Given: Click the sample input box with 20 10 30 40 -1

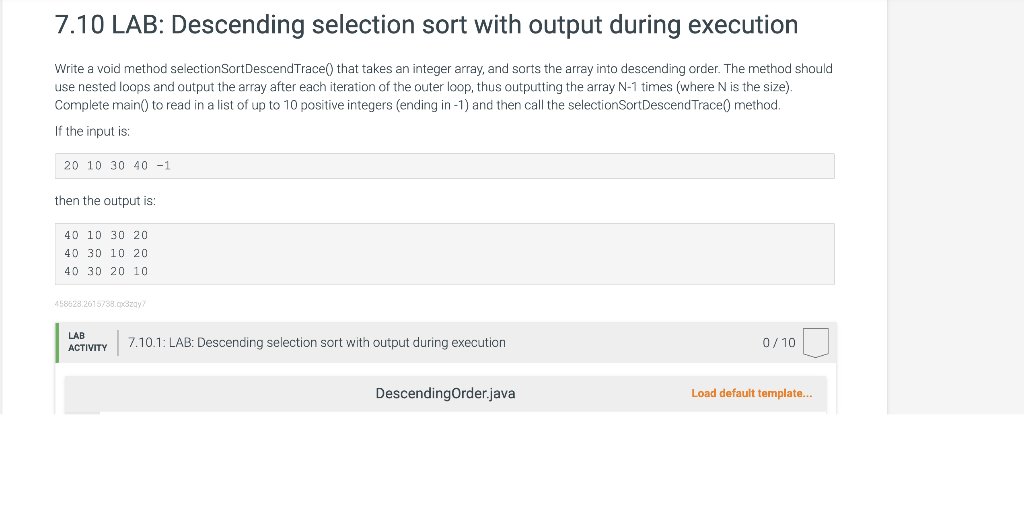Looking at the screenshot, I should tap(444, 166).
